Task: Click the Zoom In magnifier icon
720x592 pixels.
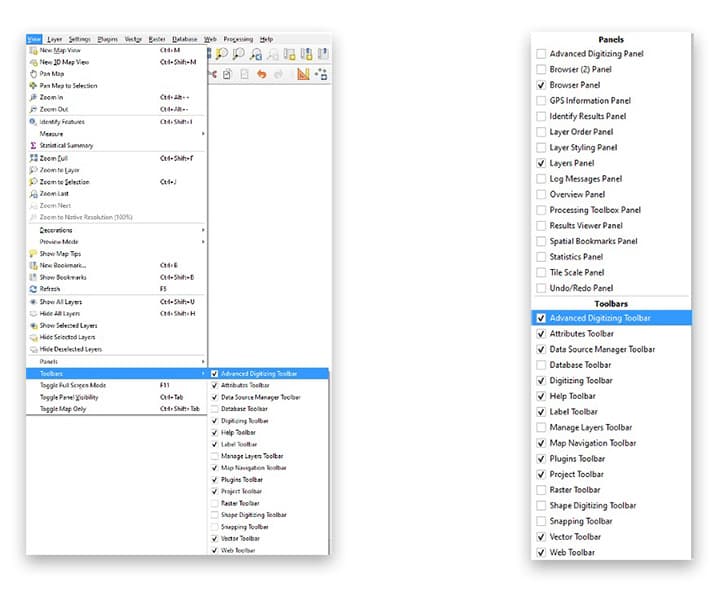Action: click(33, 97)
